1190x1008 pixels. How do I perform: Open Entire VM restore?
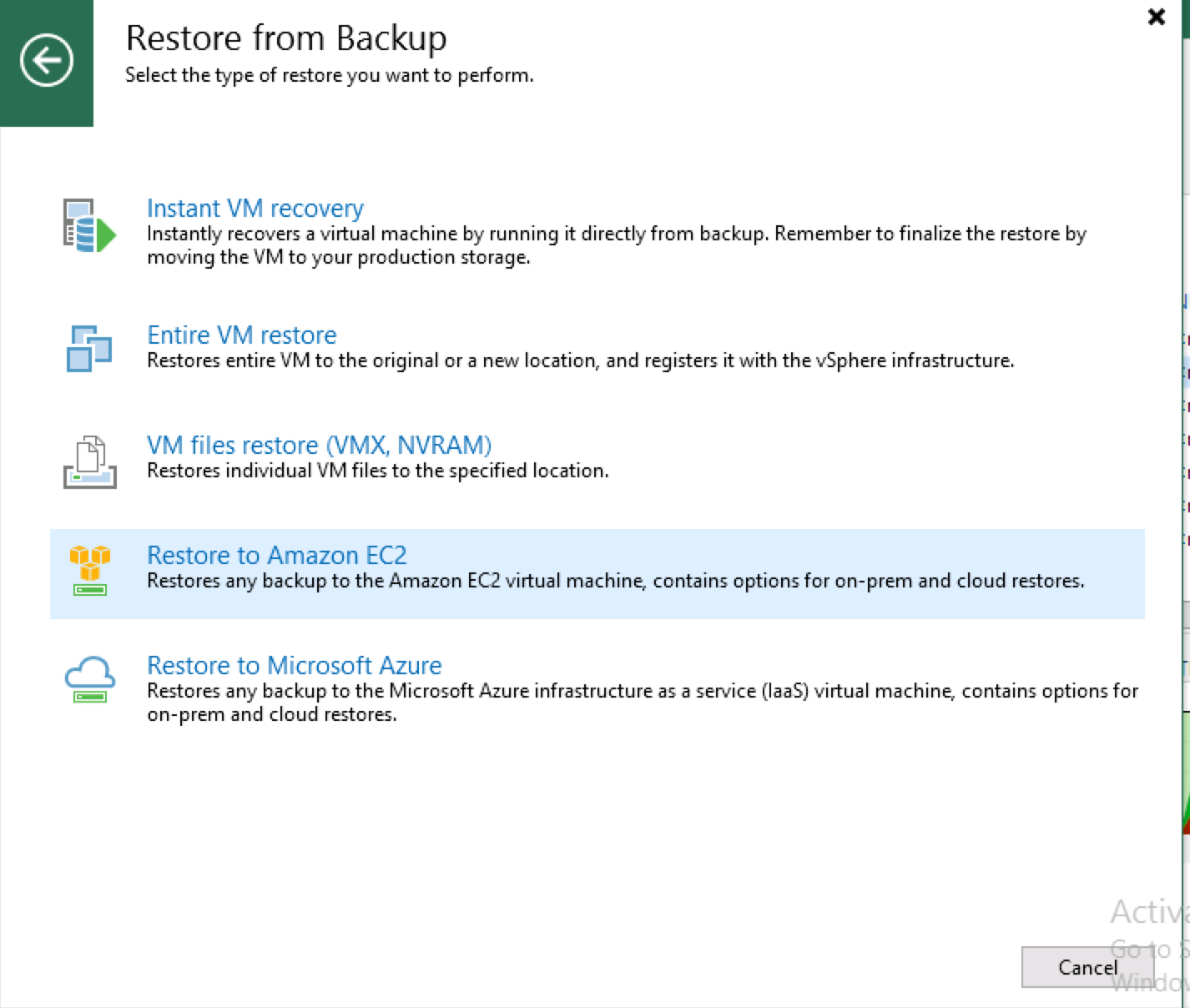tap(241, 335)
